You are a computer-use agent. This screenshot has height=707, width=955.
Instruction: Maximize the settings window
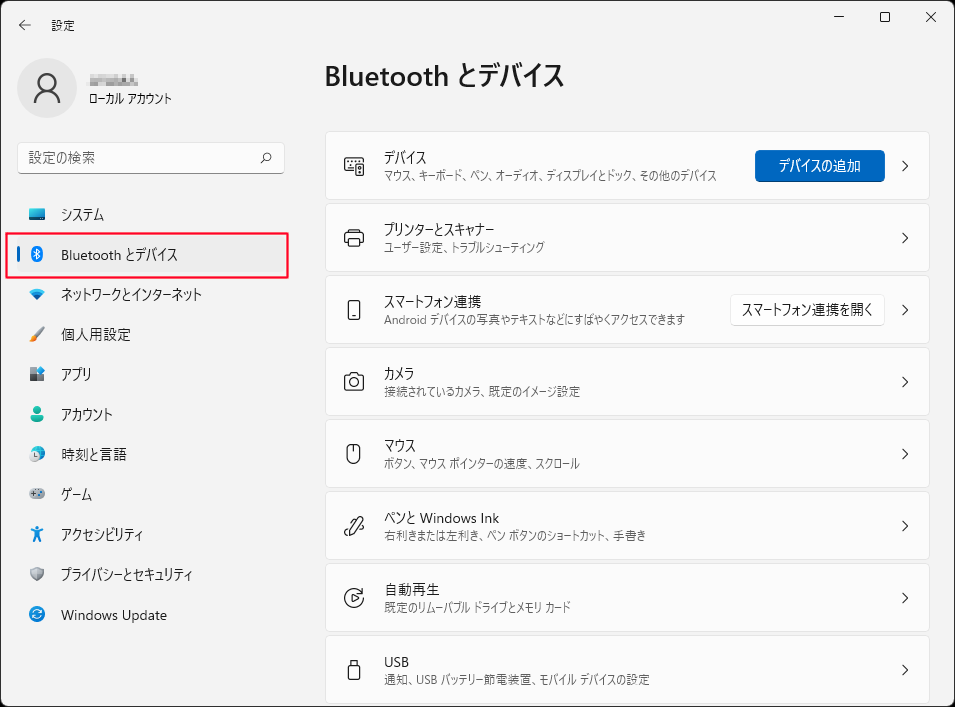tap(885, 17)
